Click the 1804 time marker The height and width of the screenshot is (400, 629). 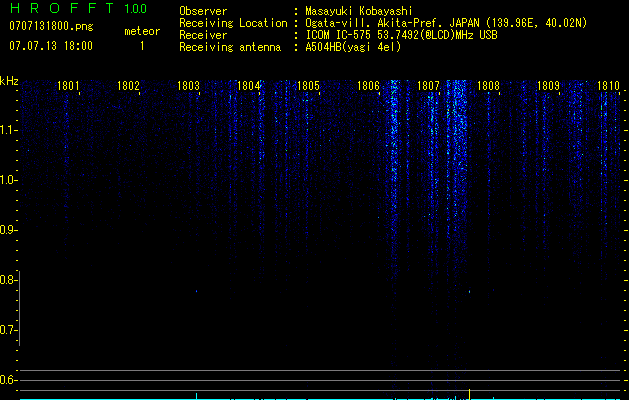(248, 85)
